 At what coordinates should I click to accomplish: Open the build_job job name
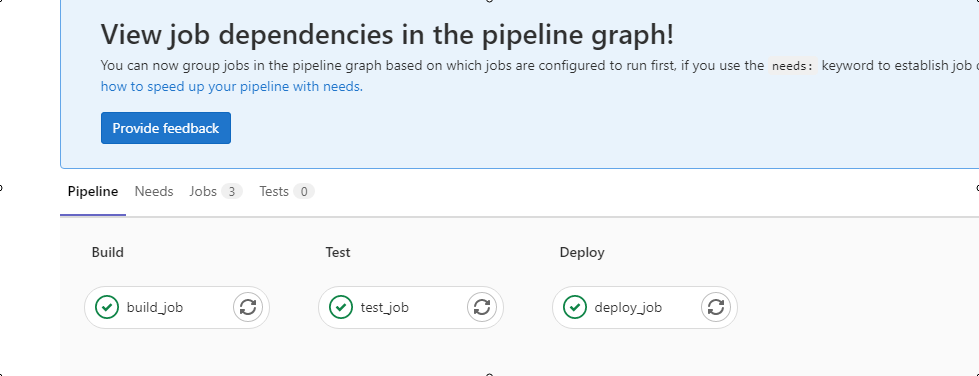point(155,307)
